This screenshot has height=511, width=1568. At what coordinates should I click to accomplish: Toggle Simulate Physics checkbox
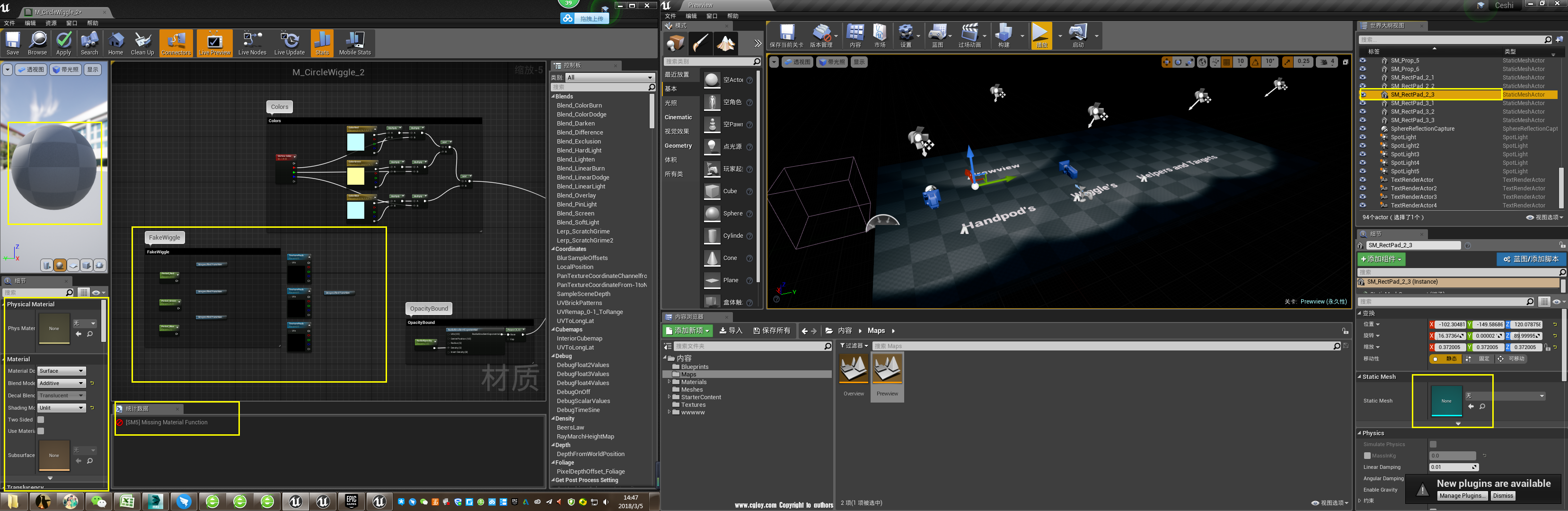tap(1433, 445)
